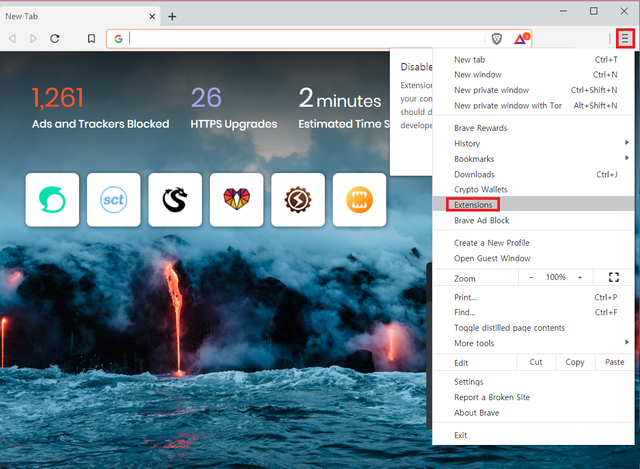
Task: Click the bookmark icon in toolbar
Action: 91,39
